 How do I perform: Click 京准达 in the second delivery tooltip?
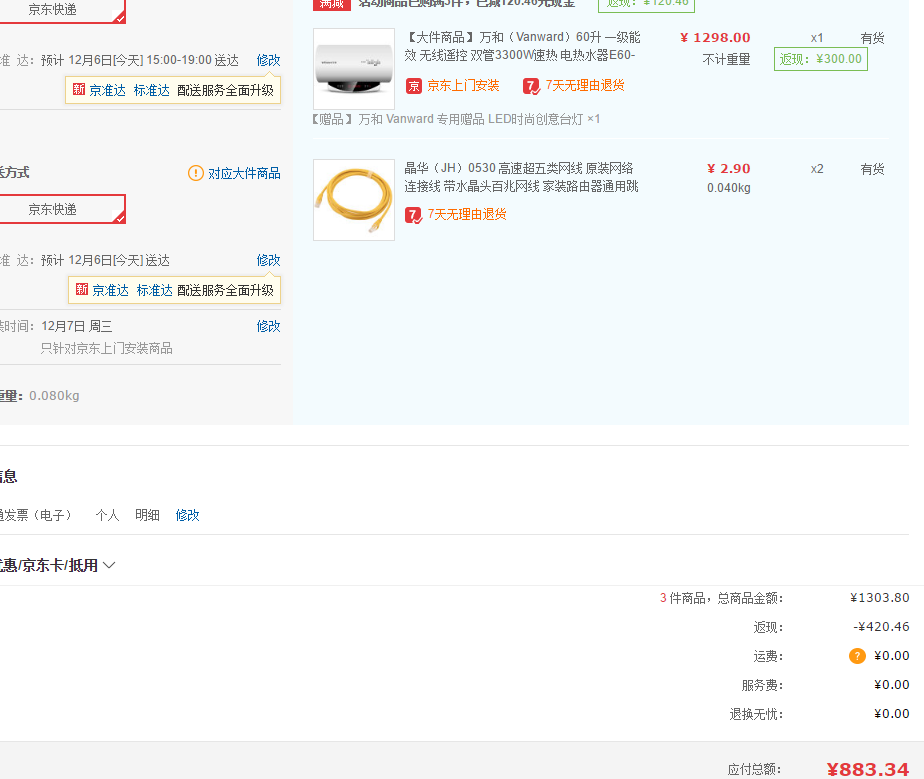click(x=110, y=290)
